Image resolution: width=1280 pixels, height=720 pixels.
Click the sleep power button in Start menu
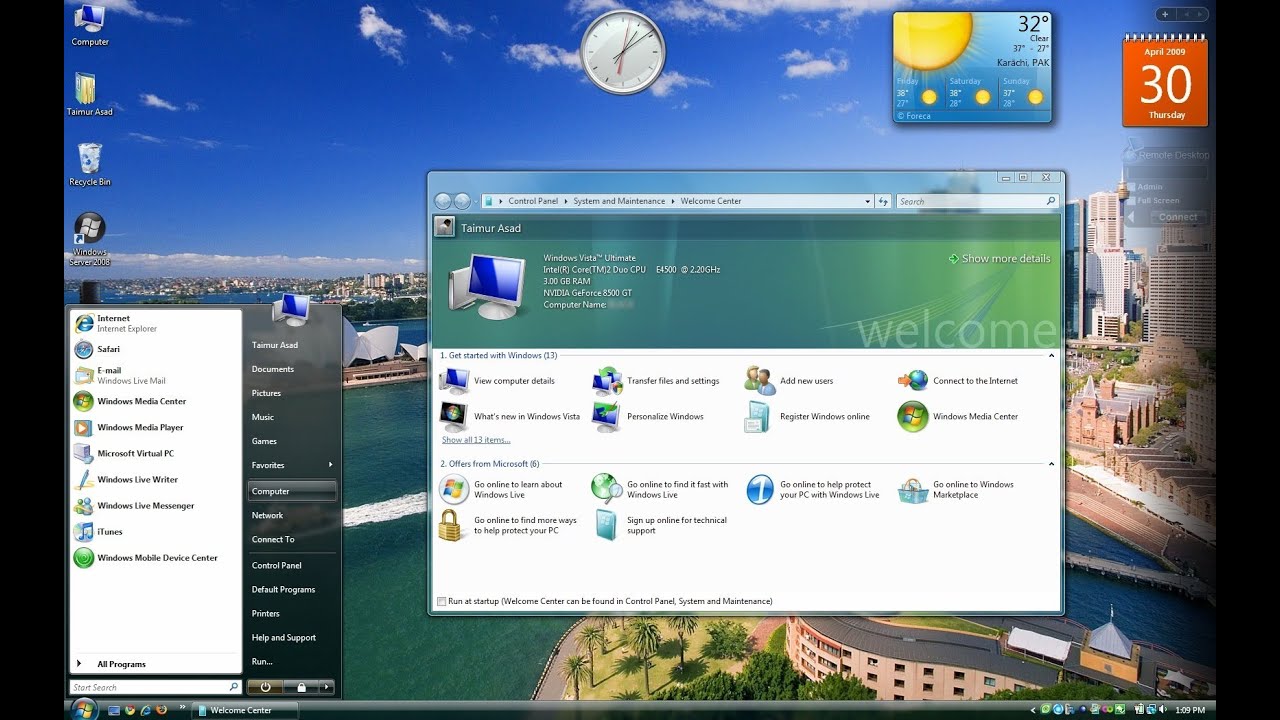265,687
